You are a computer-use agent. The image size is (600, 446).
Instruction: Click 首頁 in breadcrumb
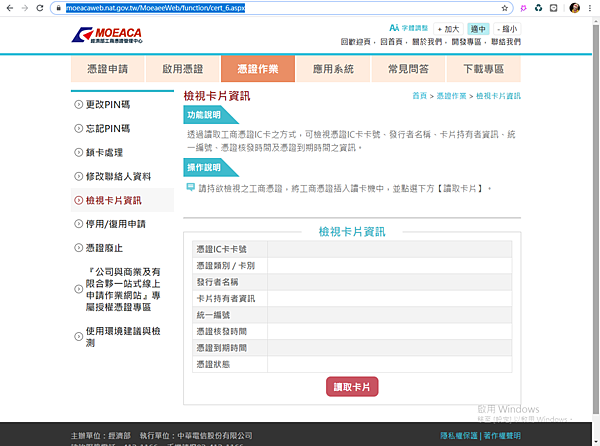[419, 96]
